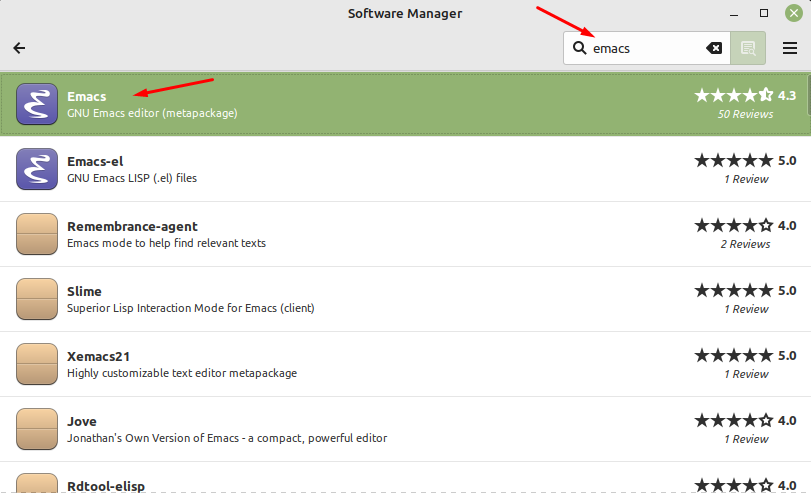
Task: Click '2 Reviews' for Remembrance-agent
Action: pyautogui.click(x=745, y=244)
